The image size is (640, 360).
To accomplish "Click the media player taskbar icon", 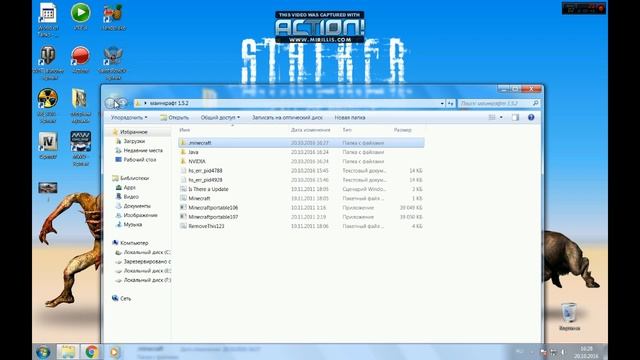I will tap(115, 352).
